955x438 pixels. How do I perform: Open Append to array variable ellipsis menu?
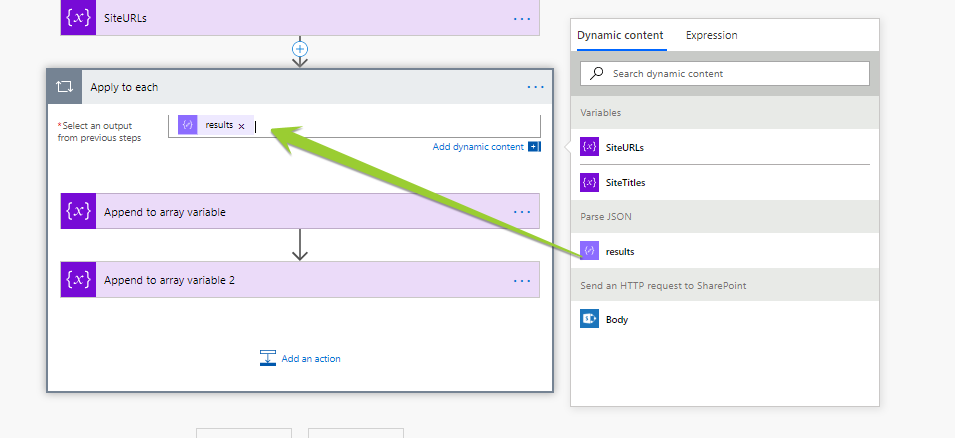[x=521, y=212]
